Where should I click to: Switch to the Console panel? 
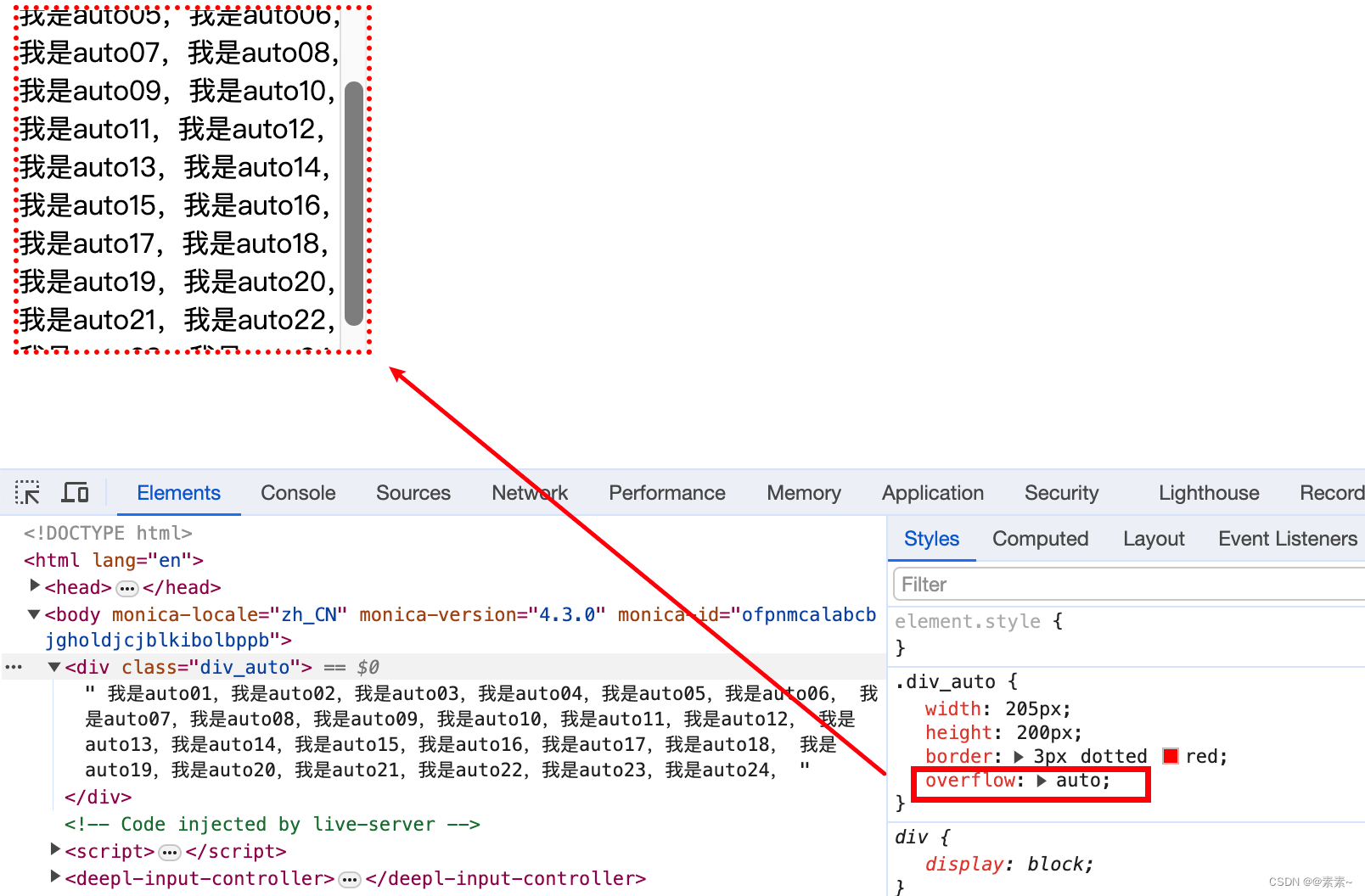click(297, 492)
